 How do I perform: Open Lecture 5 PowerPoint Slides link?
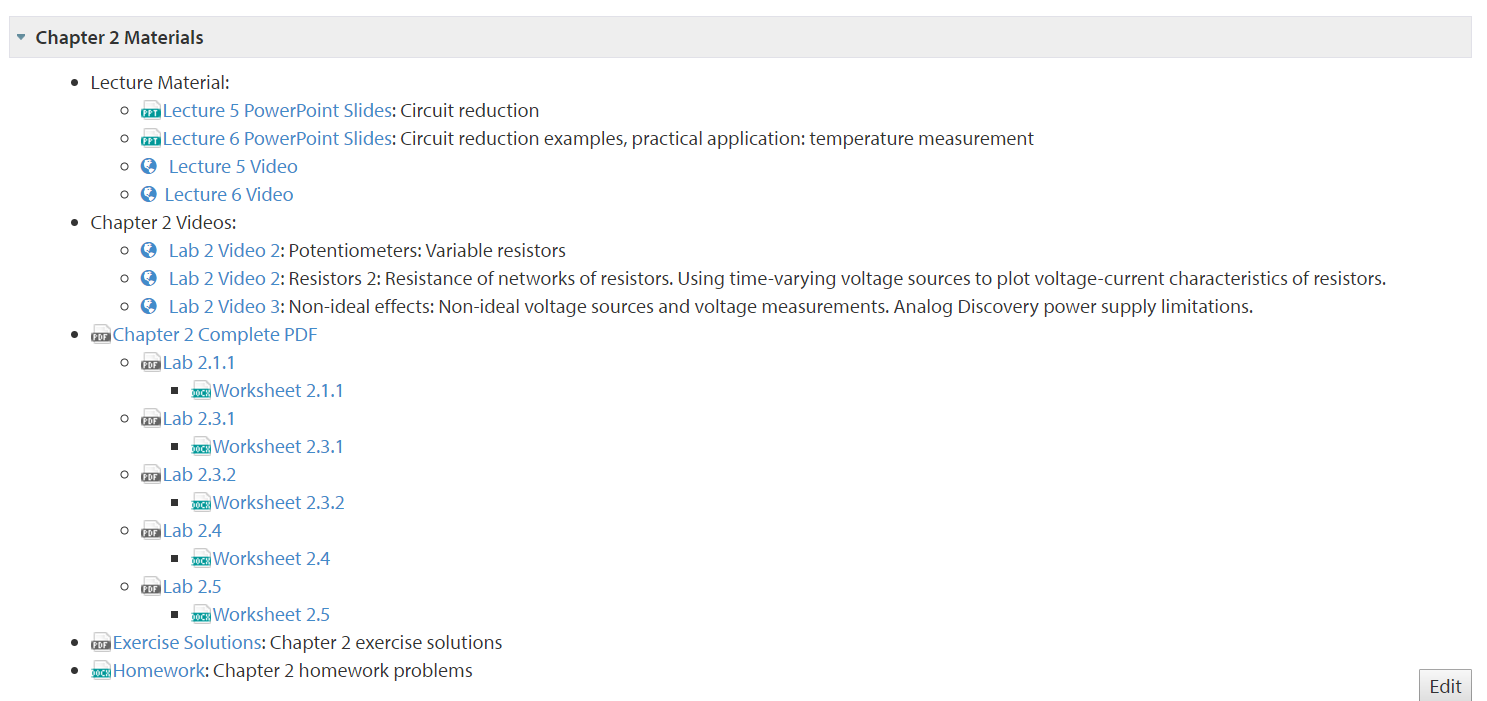[277, 110]
